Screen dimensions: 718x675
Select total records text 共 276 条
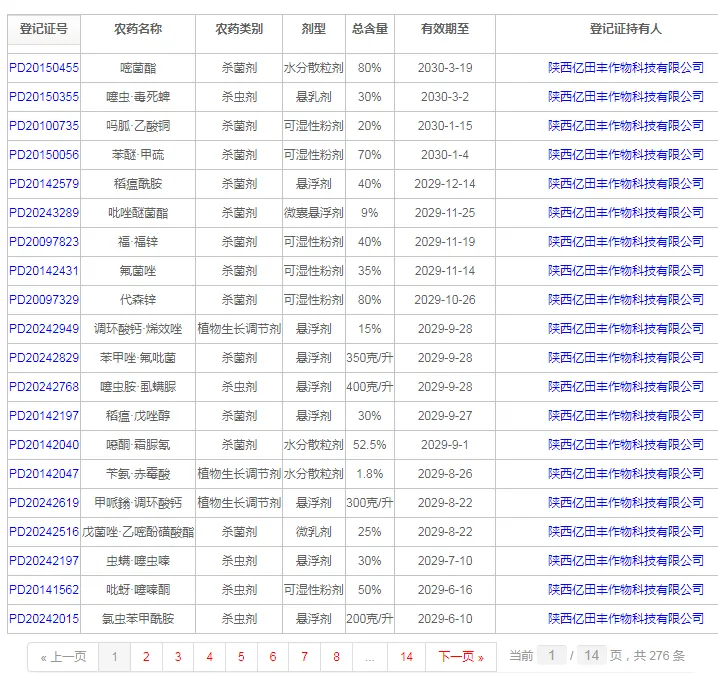[x=659, y=656]
